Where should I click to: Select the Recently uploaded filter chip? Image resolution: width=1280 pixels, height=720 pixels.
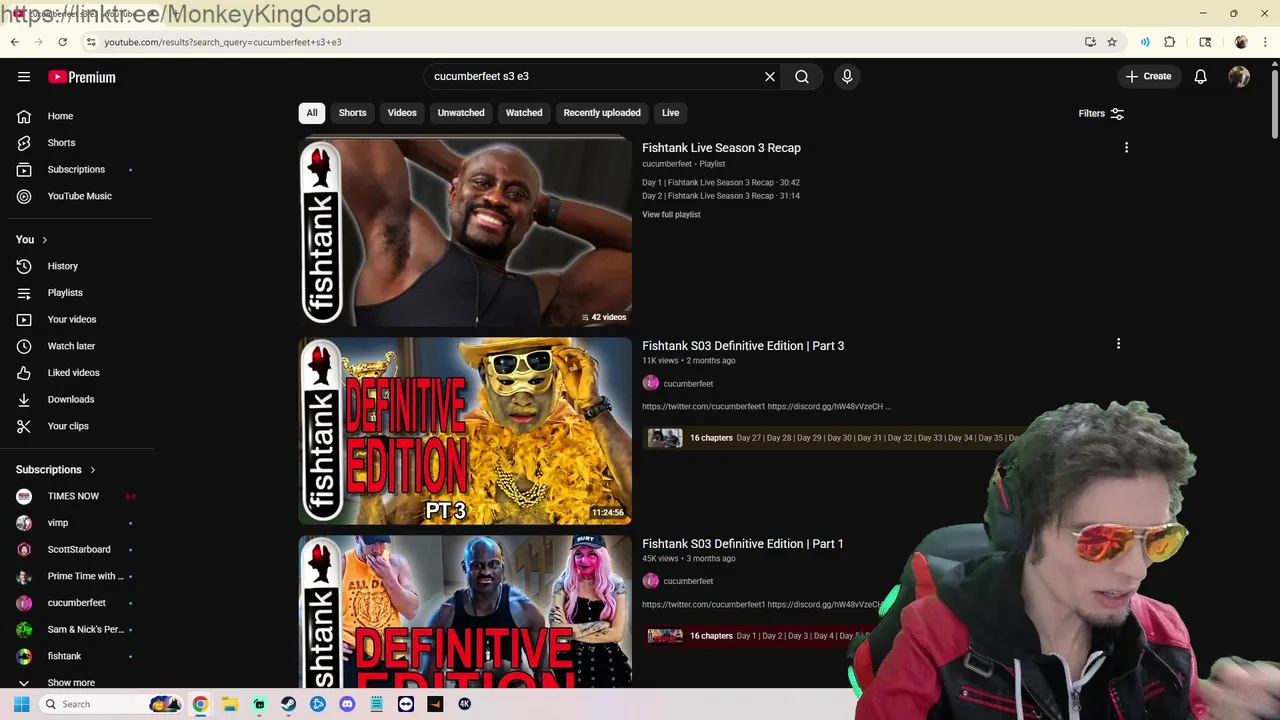pyautogui.click(x=602, y=113)
